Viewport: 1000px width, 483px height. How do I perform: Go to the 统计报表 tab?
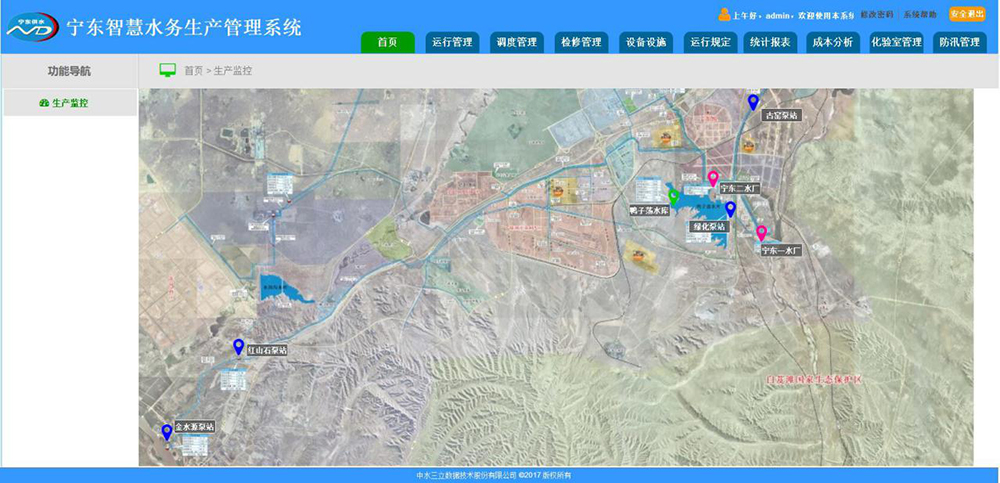pos(770,42)
